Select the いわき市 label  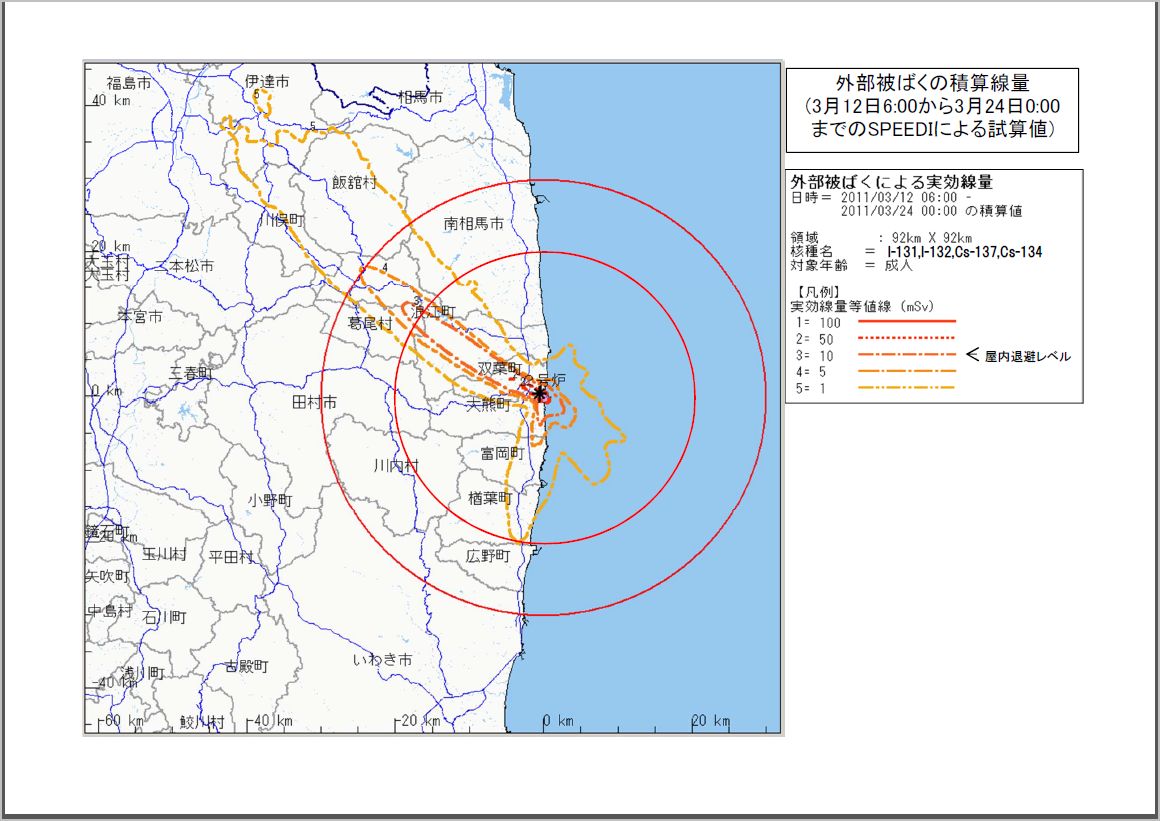[382, 660]
